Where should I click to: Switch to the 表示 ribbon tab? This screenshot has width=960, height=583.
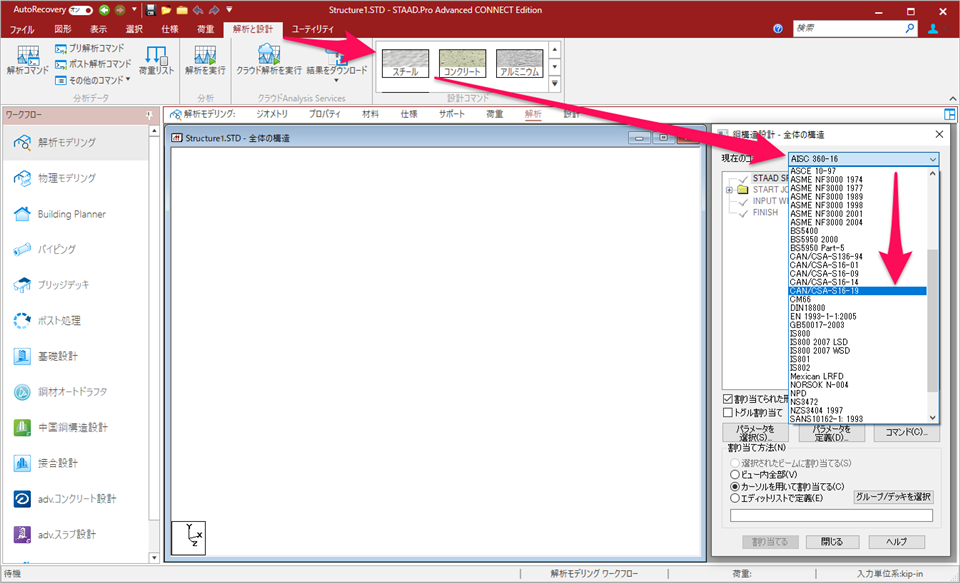coord(98,29)
